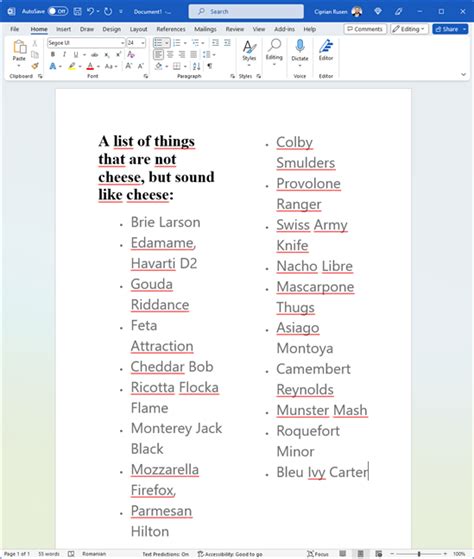
Task: Open the Editor proofing pane
Action: pyautogui.click(x=326, y=50)
